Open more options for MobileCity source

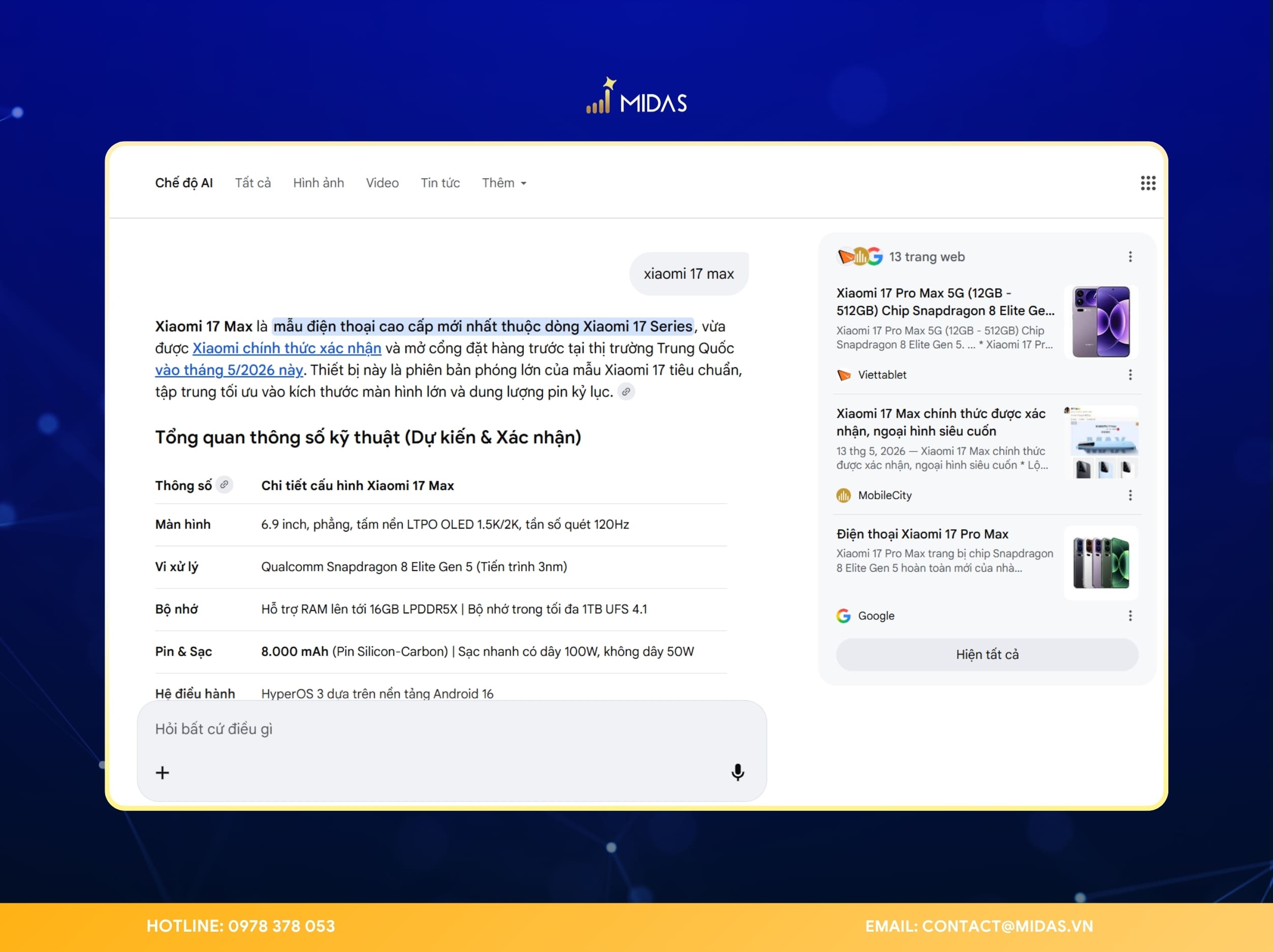[x=1130, y=495]
